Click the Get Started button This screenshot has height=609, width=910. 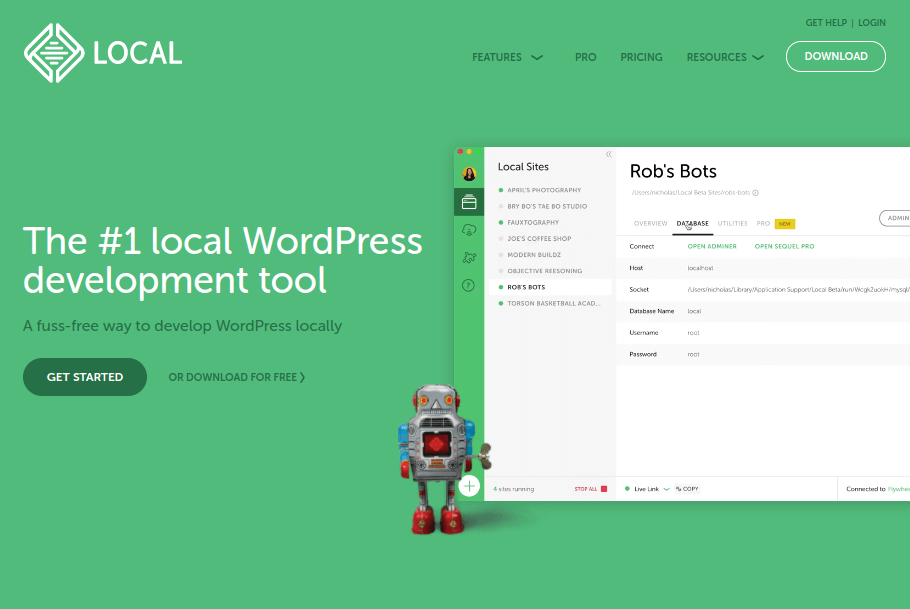pos(85,377)
